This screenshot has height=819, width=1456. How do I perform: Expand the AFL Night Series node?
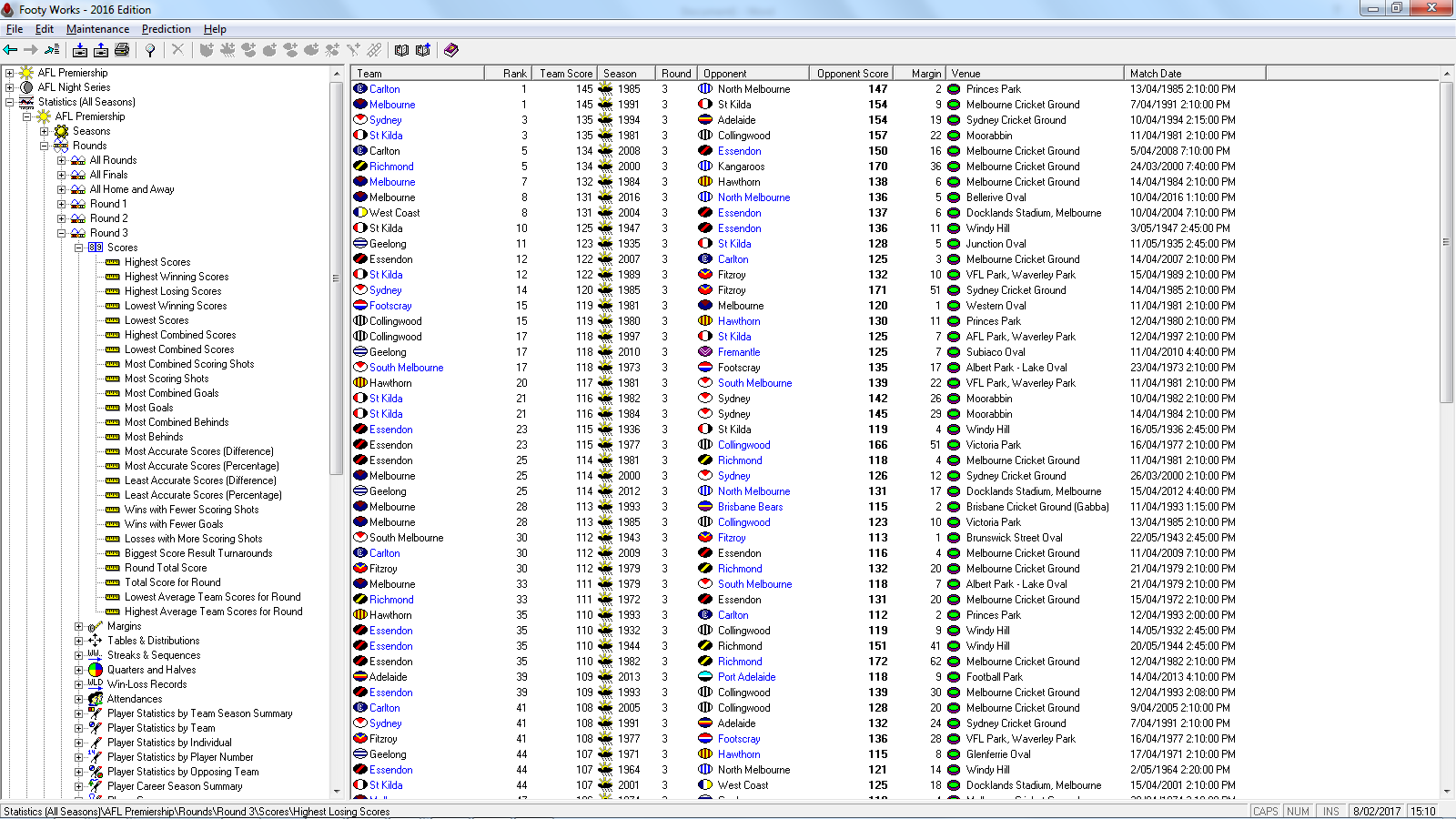pos(9,87)
